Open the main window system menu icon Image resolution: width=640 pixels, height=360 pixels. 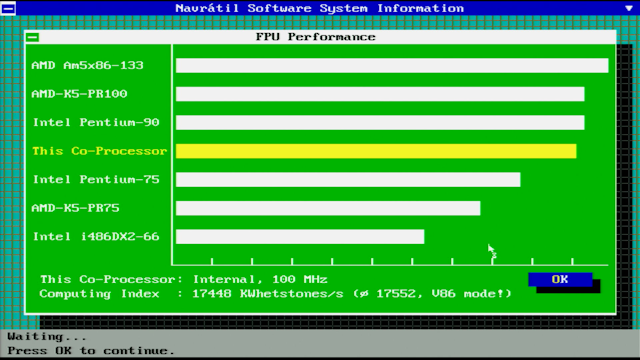click(8, 8)
